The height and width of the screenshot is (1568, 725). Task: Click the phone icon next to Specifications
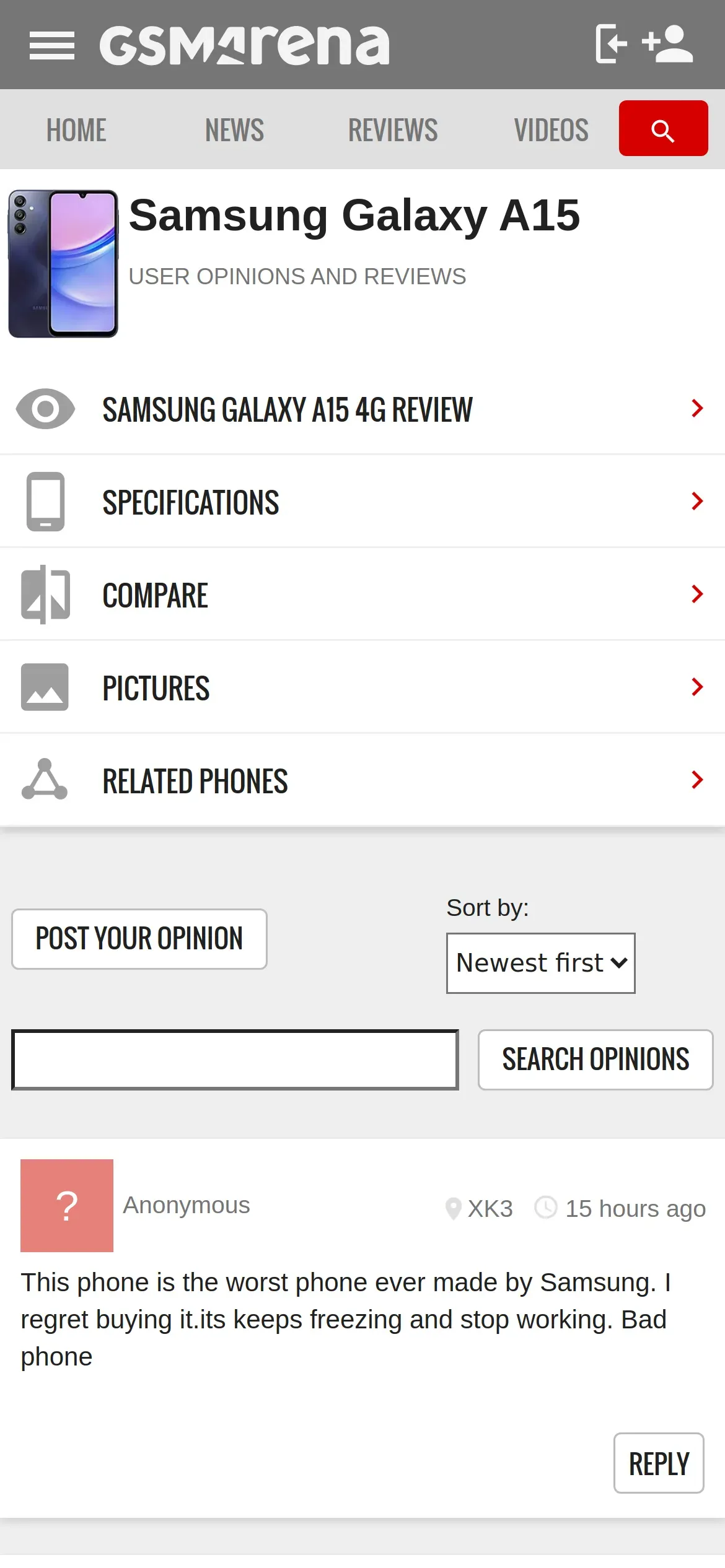(x=45, y=502)
